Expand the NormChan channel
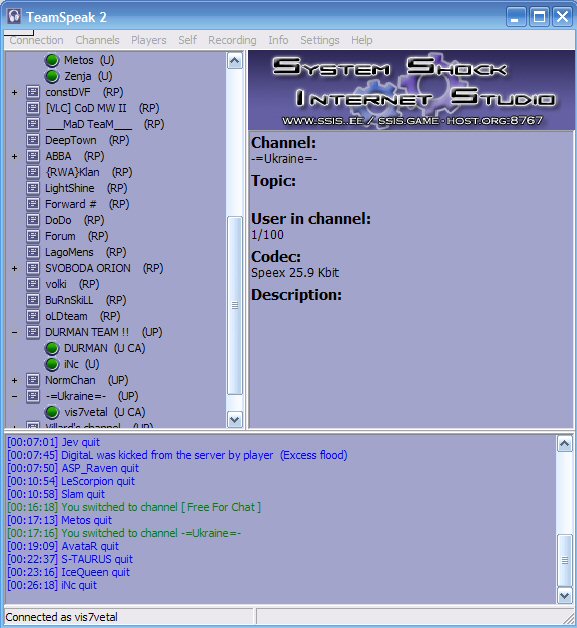Image resolution: width=577 pixels, height=628 pixels. 14,380
